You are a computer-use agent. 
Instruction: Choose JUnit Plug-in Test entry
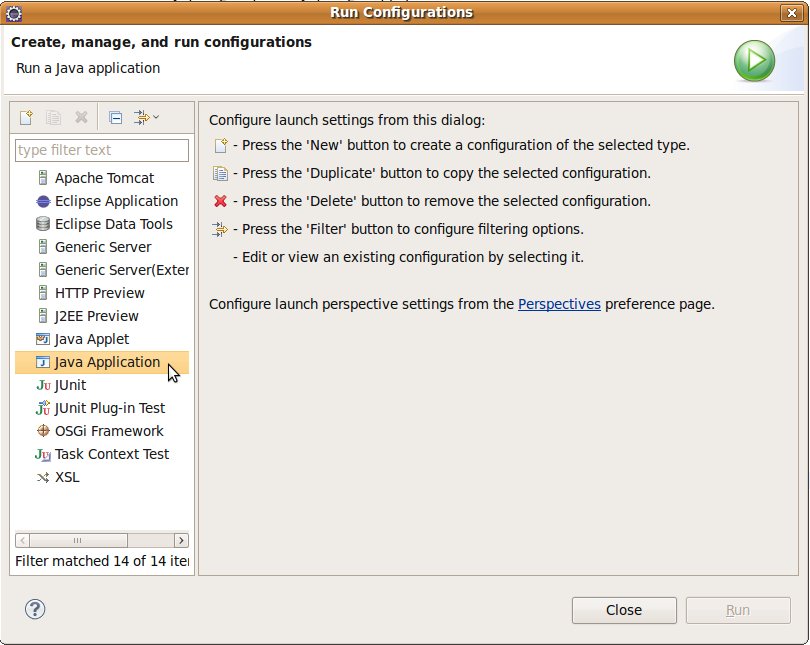109,408
